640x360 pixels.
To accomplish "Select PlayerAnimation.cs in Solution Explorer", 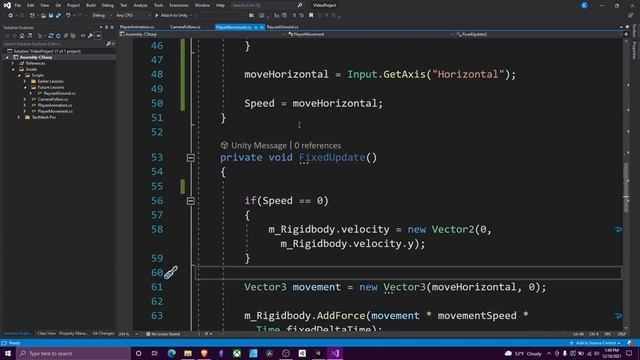I will click(x=55, y=105).
